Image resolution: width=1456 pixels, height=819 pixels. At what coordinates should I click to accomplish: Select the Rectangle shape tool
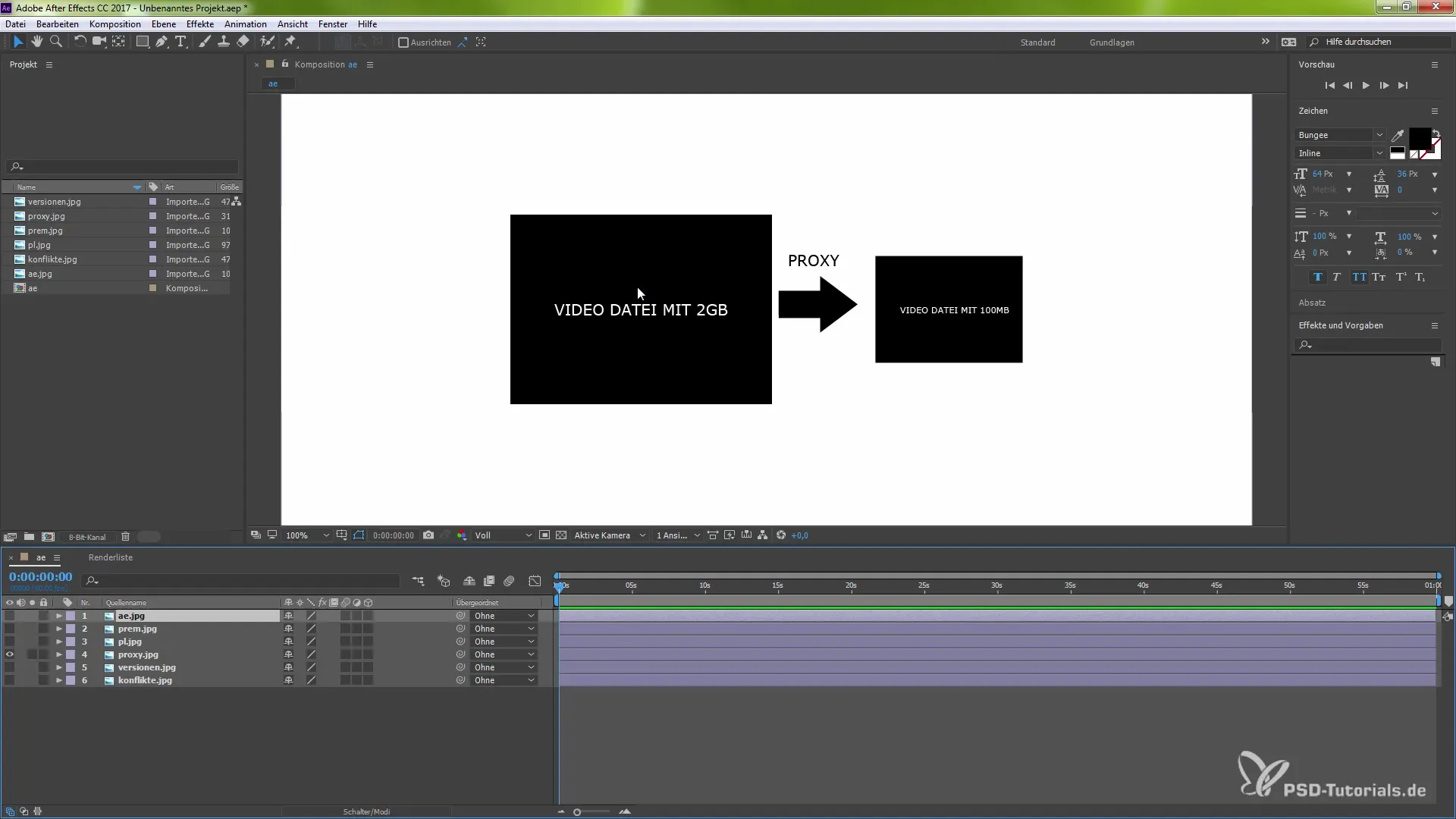click(x=142, y=42)
